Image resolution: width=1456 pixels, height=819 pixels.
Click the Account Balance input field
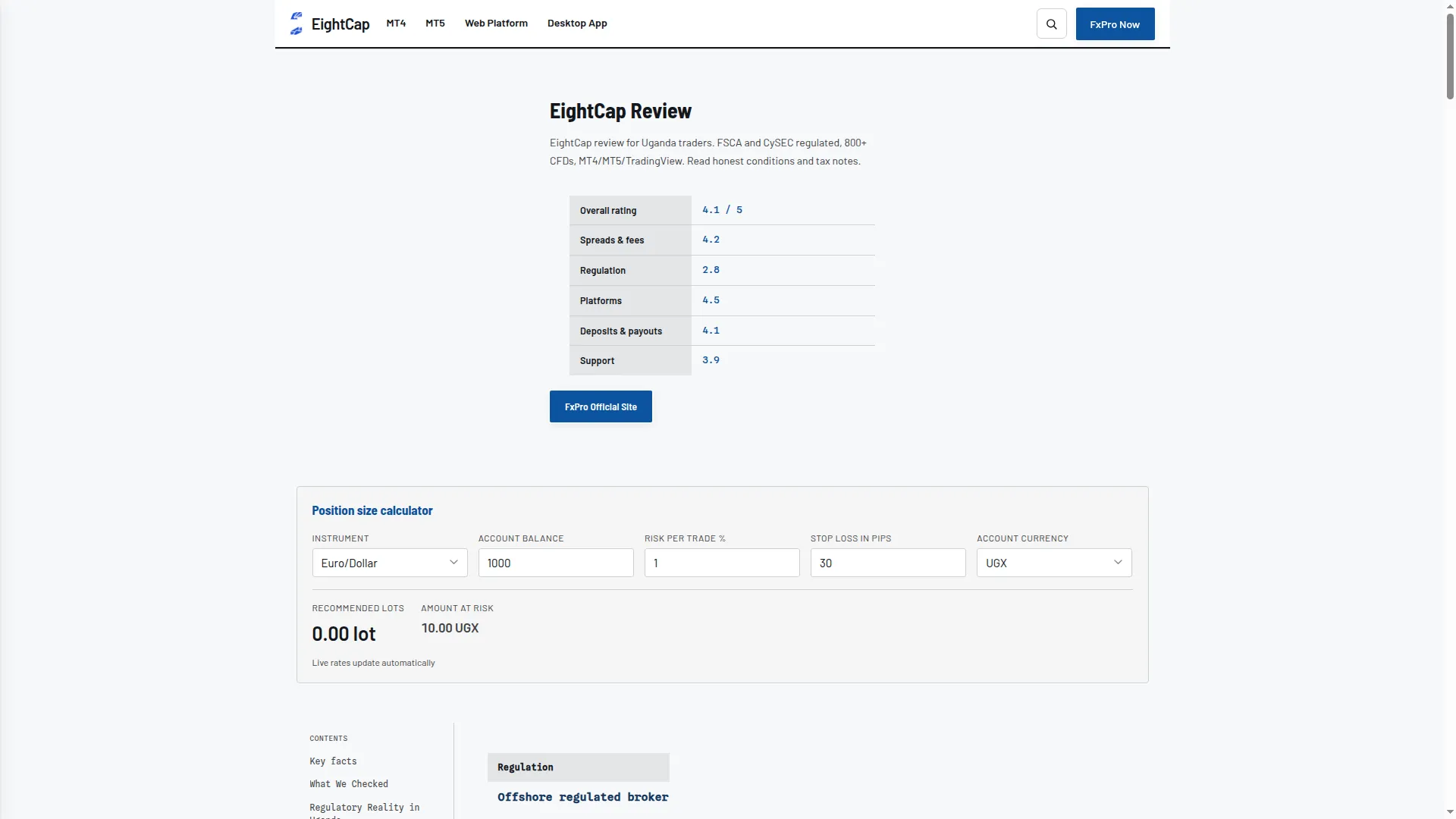556,563
